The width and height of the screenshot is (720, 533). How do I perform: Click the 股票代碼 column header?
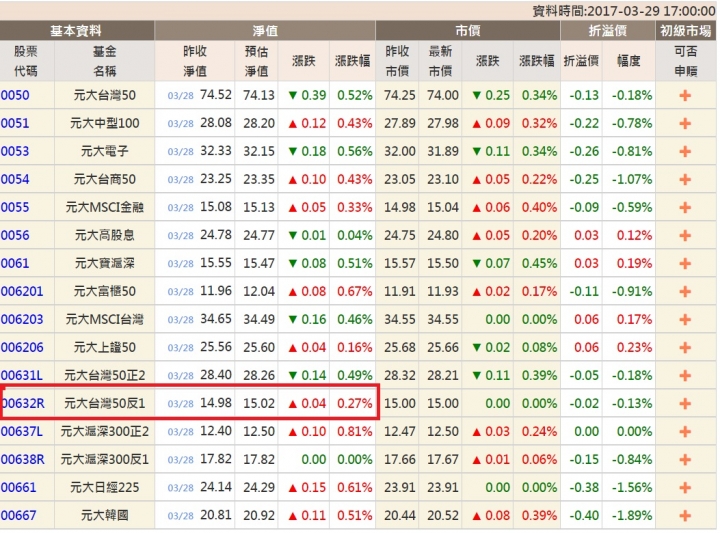pyautogui.click(x=27, y=61)
